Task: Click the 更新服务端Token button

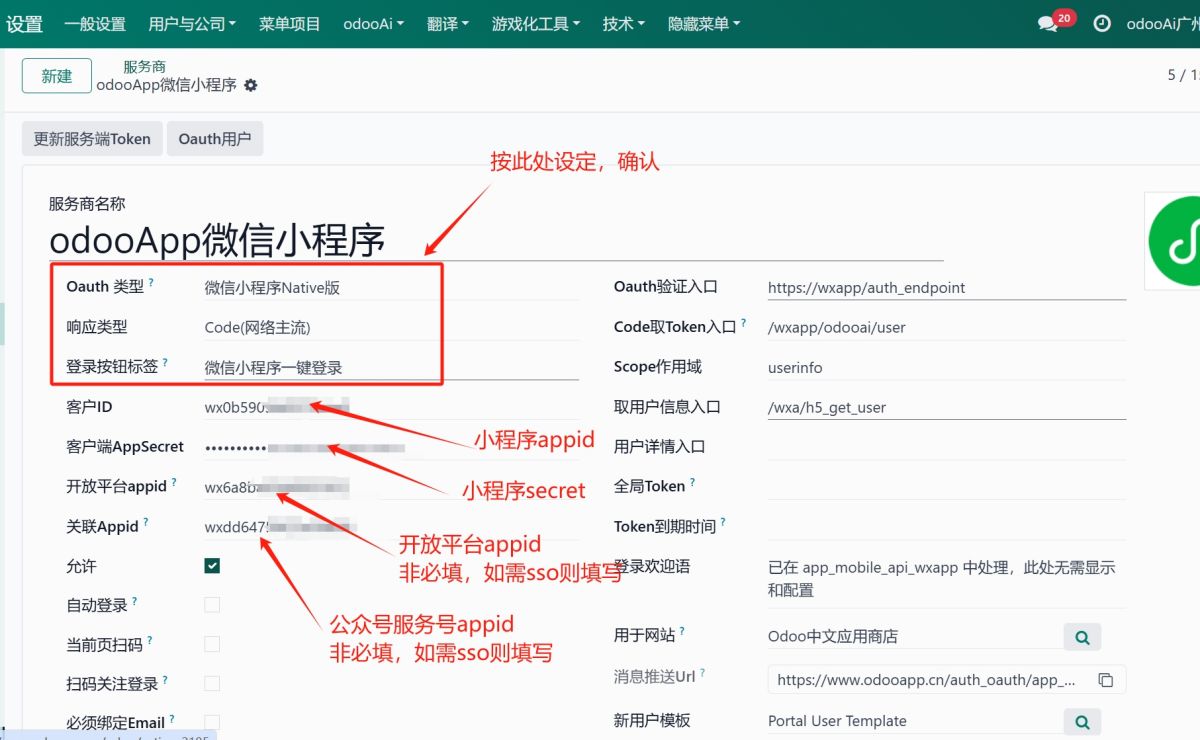Action: (92, 139)
